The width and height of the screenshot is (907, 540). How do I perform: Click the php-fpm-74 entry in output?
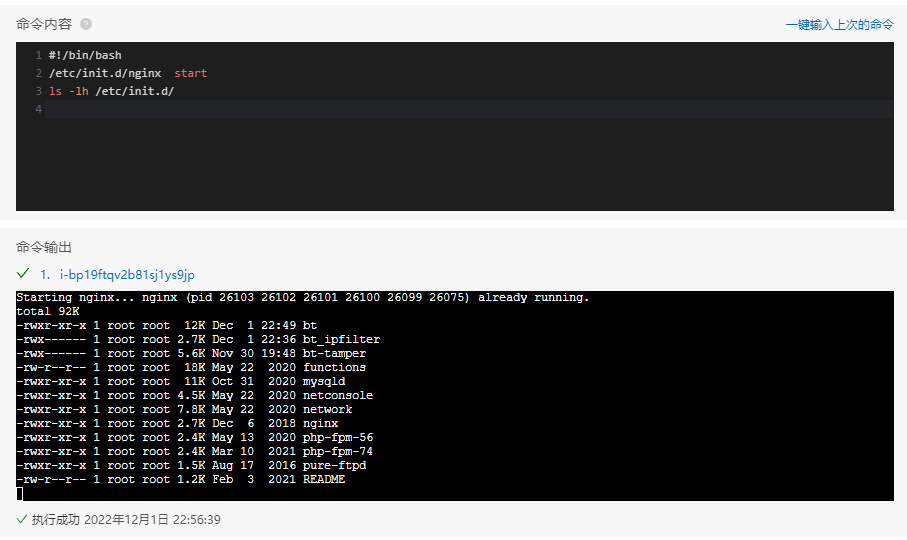pyautogui.click(x=338, y=452)
